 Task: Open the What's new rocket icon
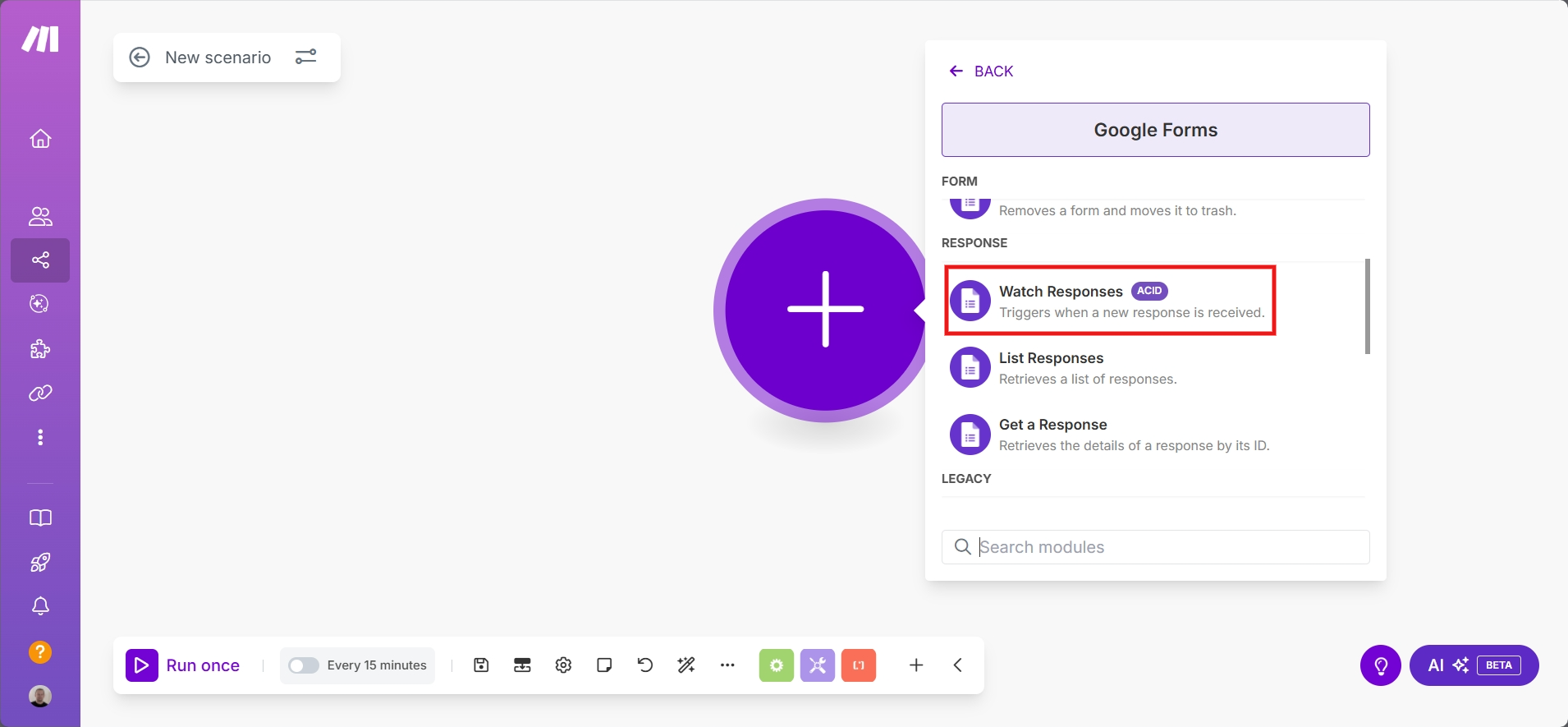pyautogui.click(x=40, y=562)
